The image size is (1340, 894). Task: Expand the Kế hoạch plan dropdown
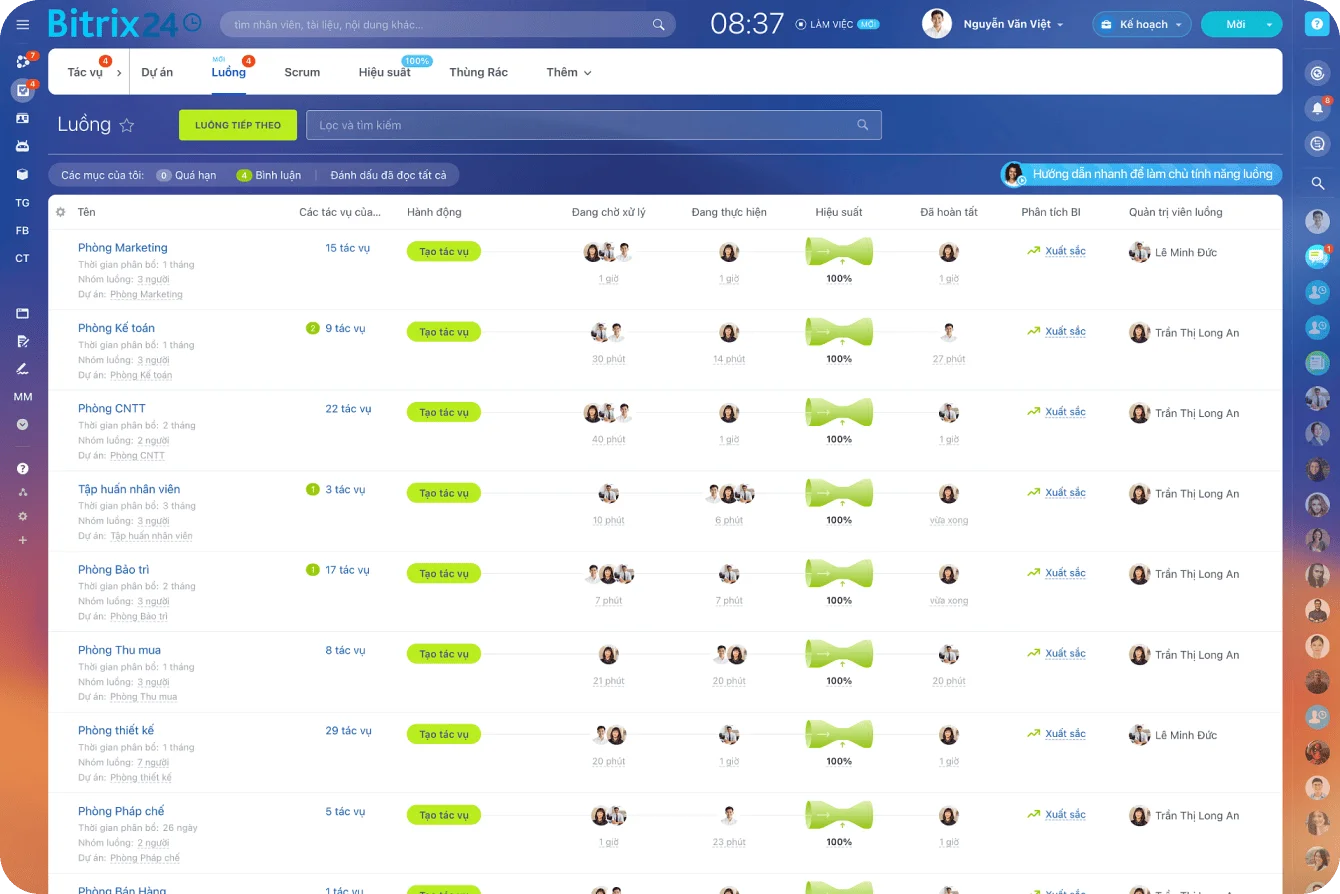tap(1142, 24)
